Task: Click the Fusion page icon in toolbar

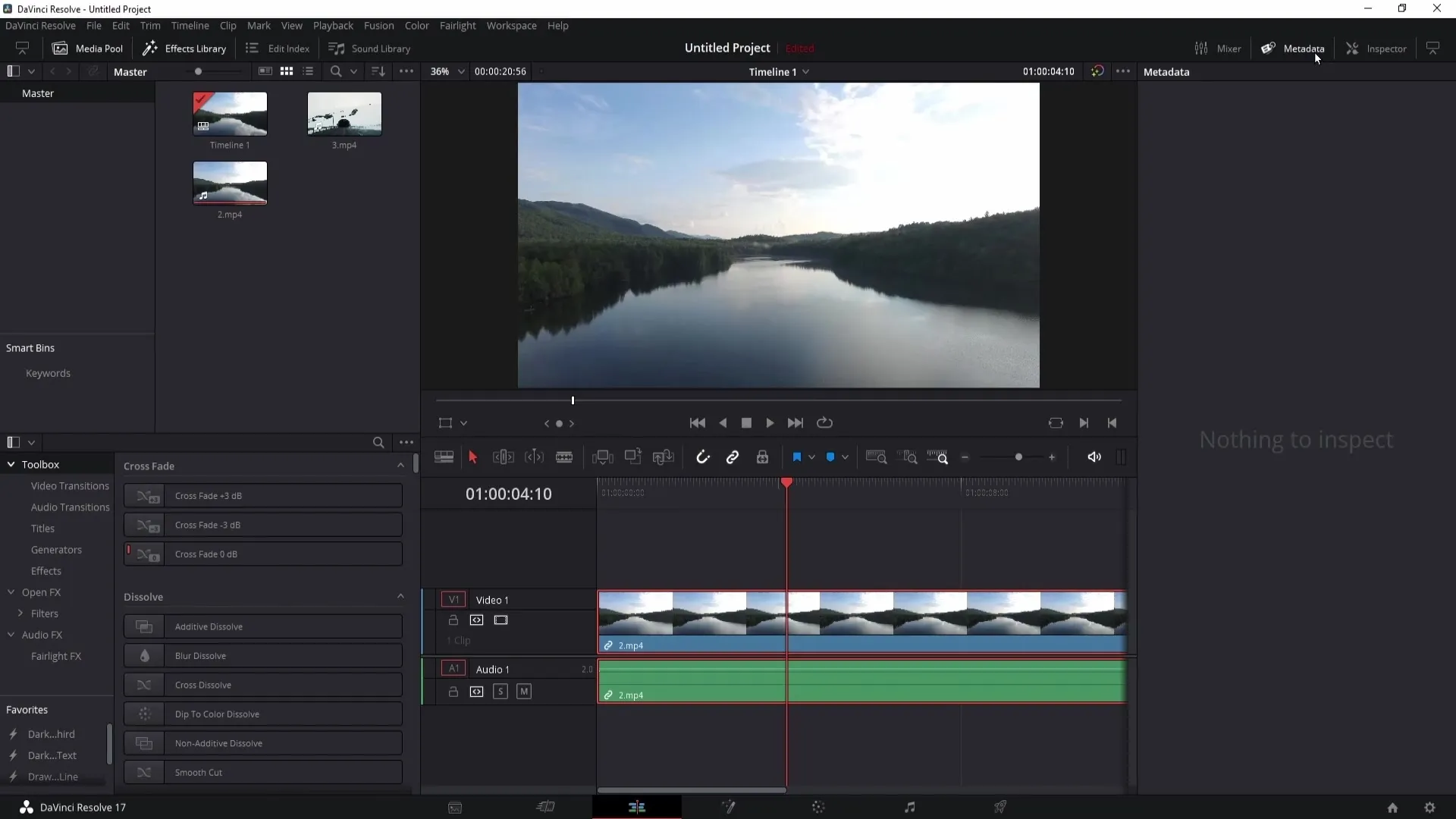Action: pos(729,807)
